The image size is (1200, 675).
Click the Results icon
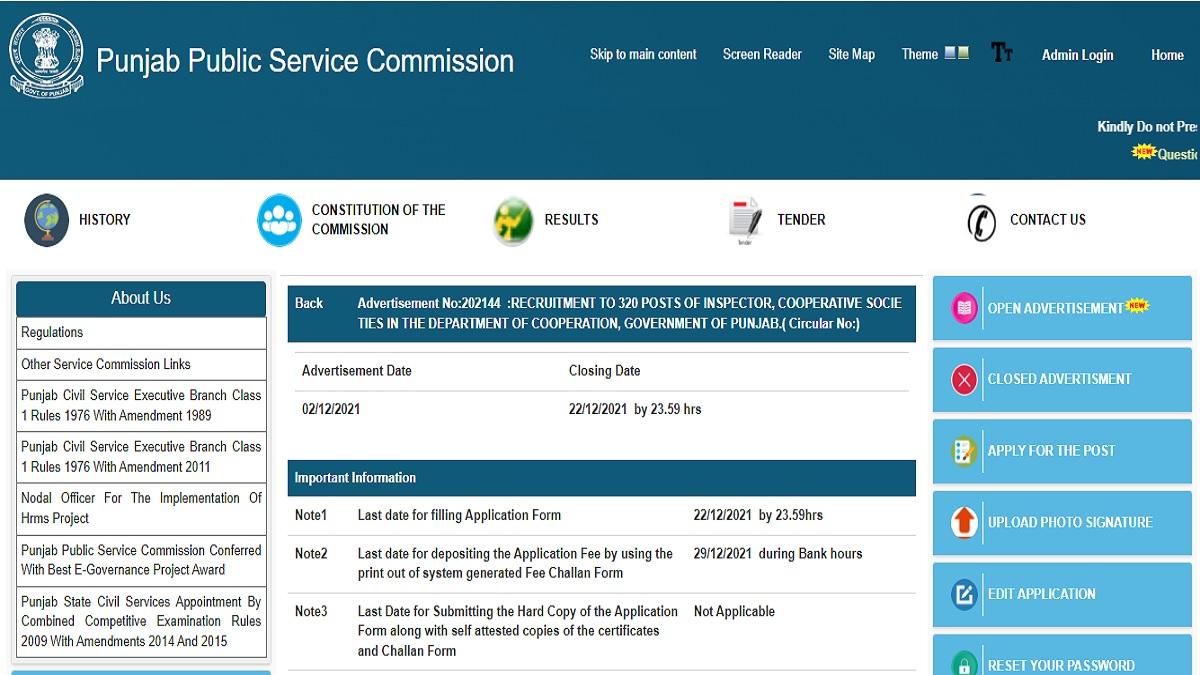tap(513, 221)
